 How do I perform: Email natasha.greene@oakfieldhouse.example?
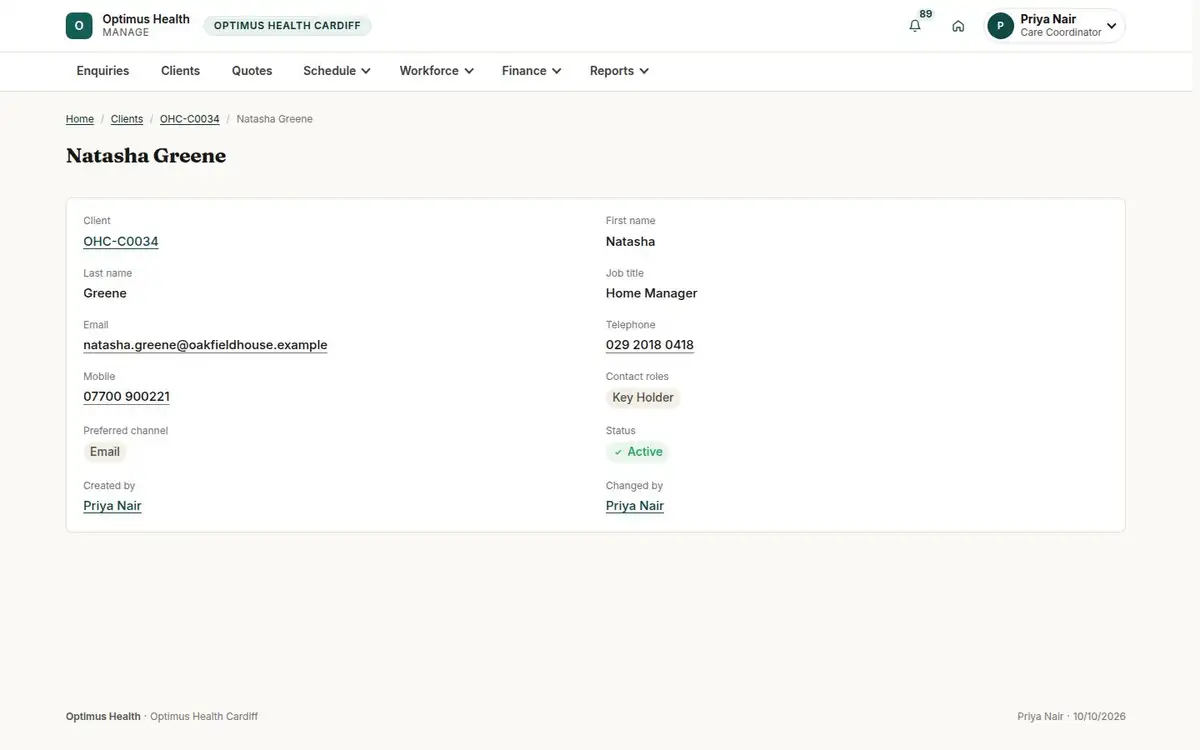click(x=205, y=345)
